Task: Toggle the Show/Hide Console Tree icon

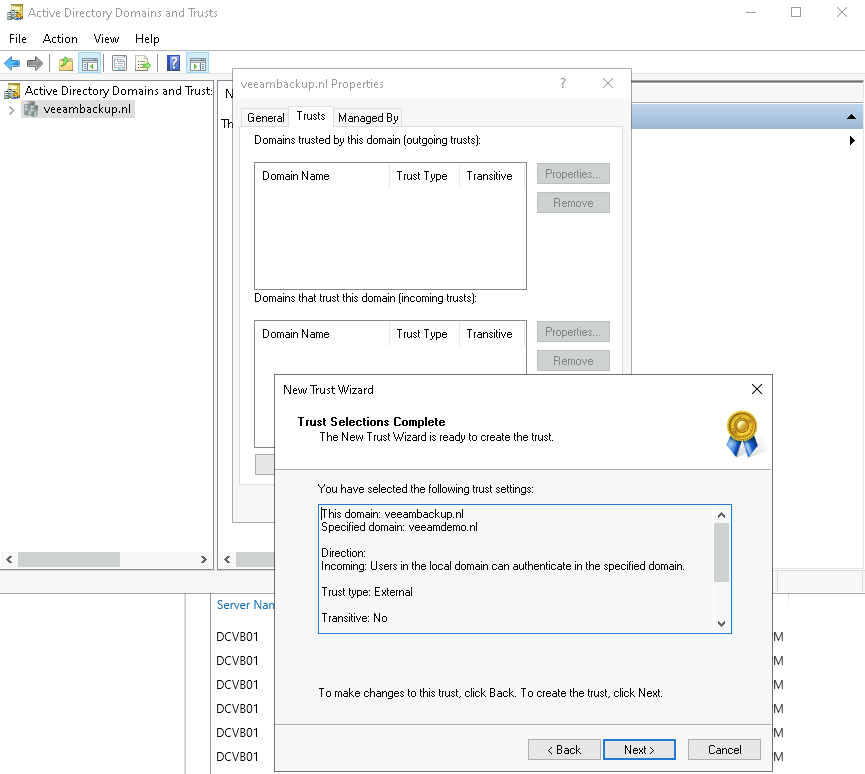Action: pos(90,64)
